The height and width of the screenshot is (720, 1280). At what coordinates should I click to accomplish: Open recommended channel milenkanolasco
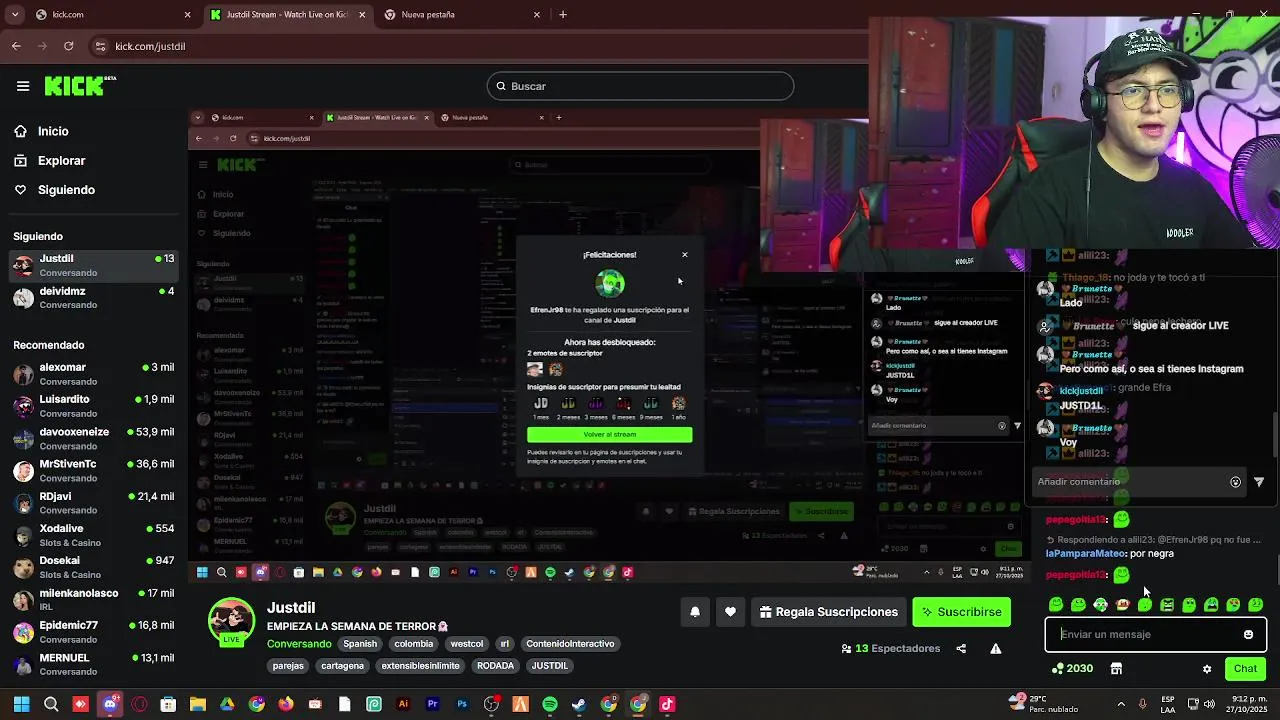pyautogui.click(x=94, y=599)
